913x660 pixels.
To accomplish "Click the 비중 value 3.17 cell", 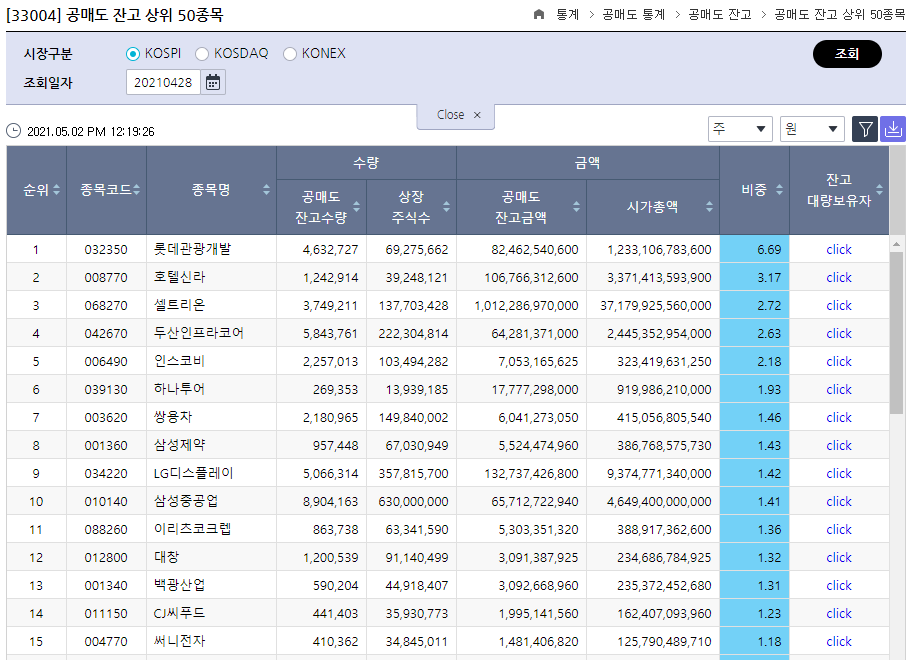I will pos(754,277).
